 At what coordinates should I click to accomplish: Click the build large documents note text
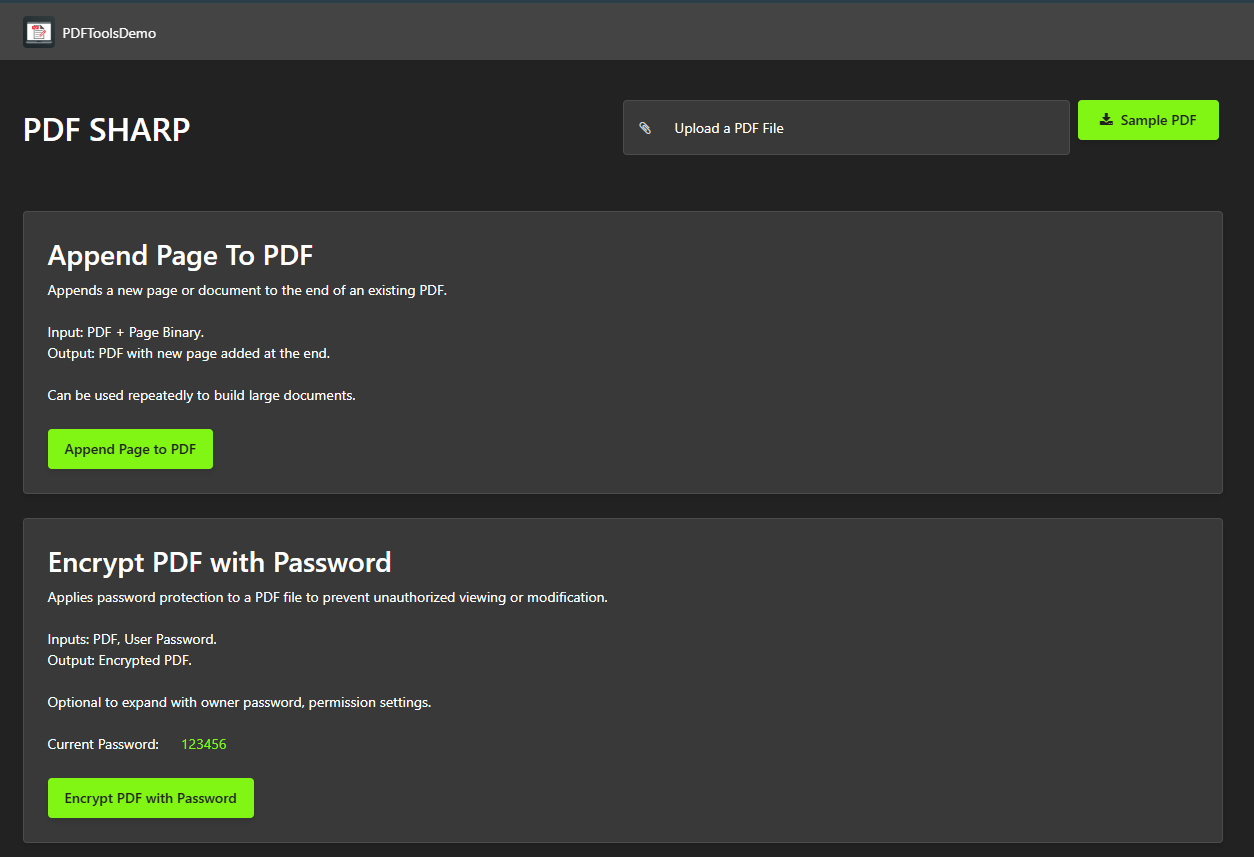click(201, 395)
